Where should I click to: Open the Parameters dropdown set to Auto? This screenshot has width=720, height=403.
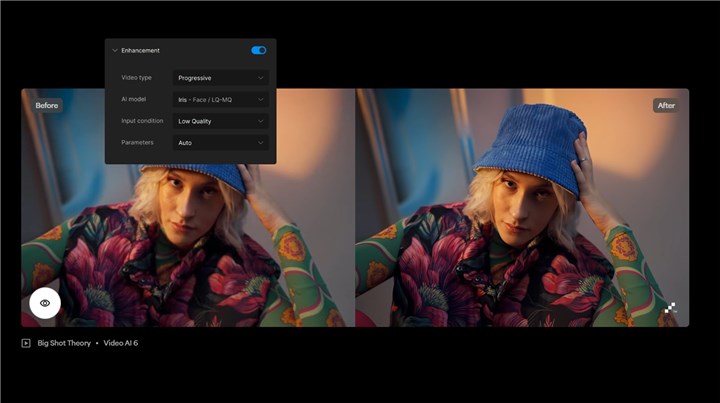pyautogui.click(x=220, y=143)
